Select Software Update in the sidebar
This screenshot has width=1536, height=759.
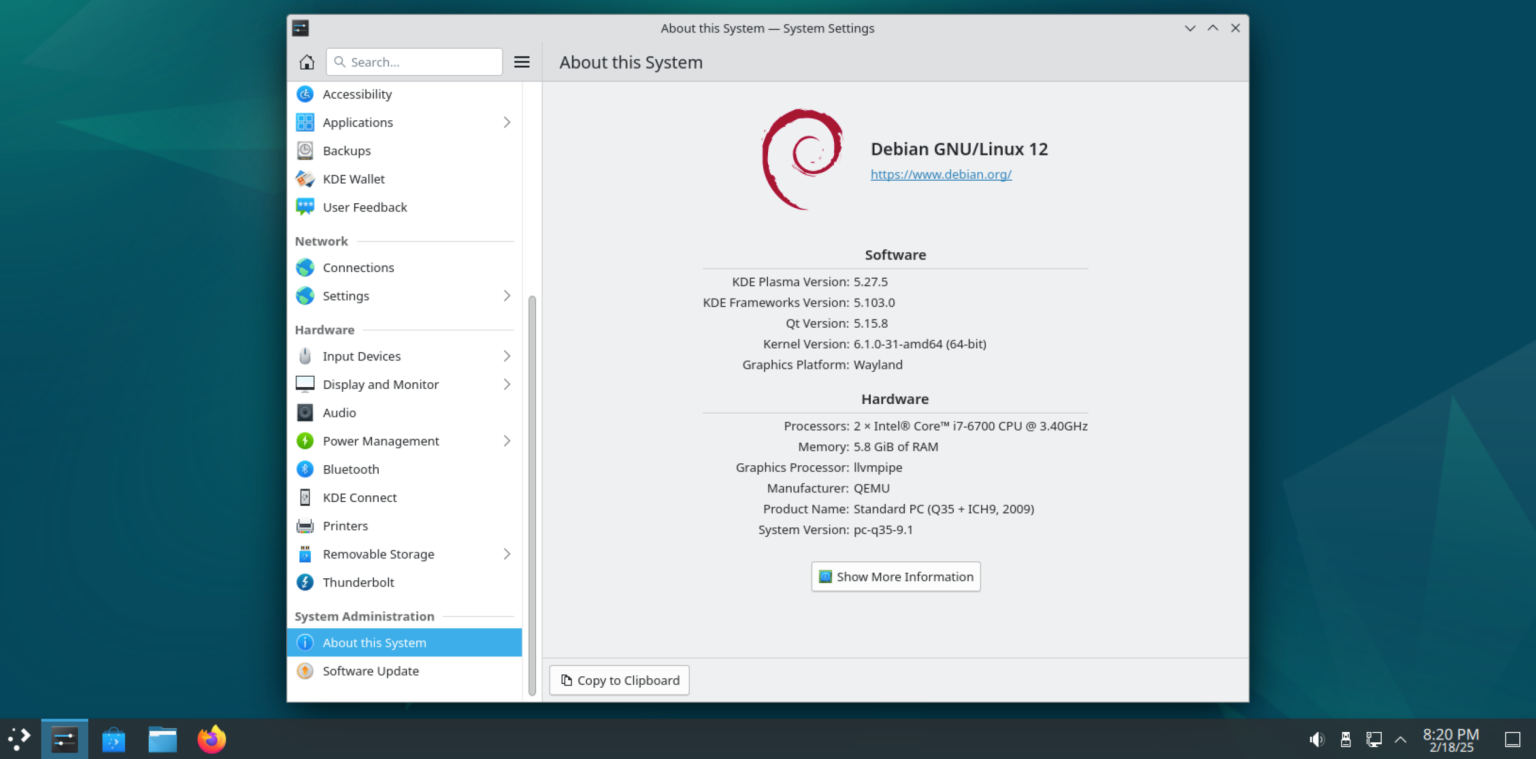coord(370,671)
